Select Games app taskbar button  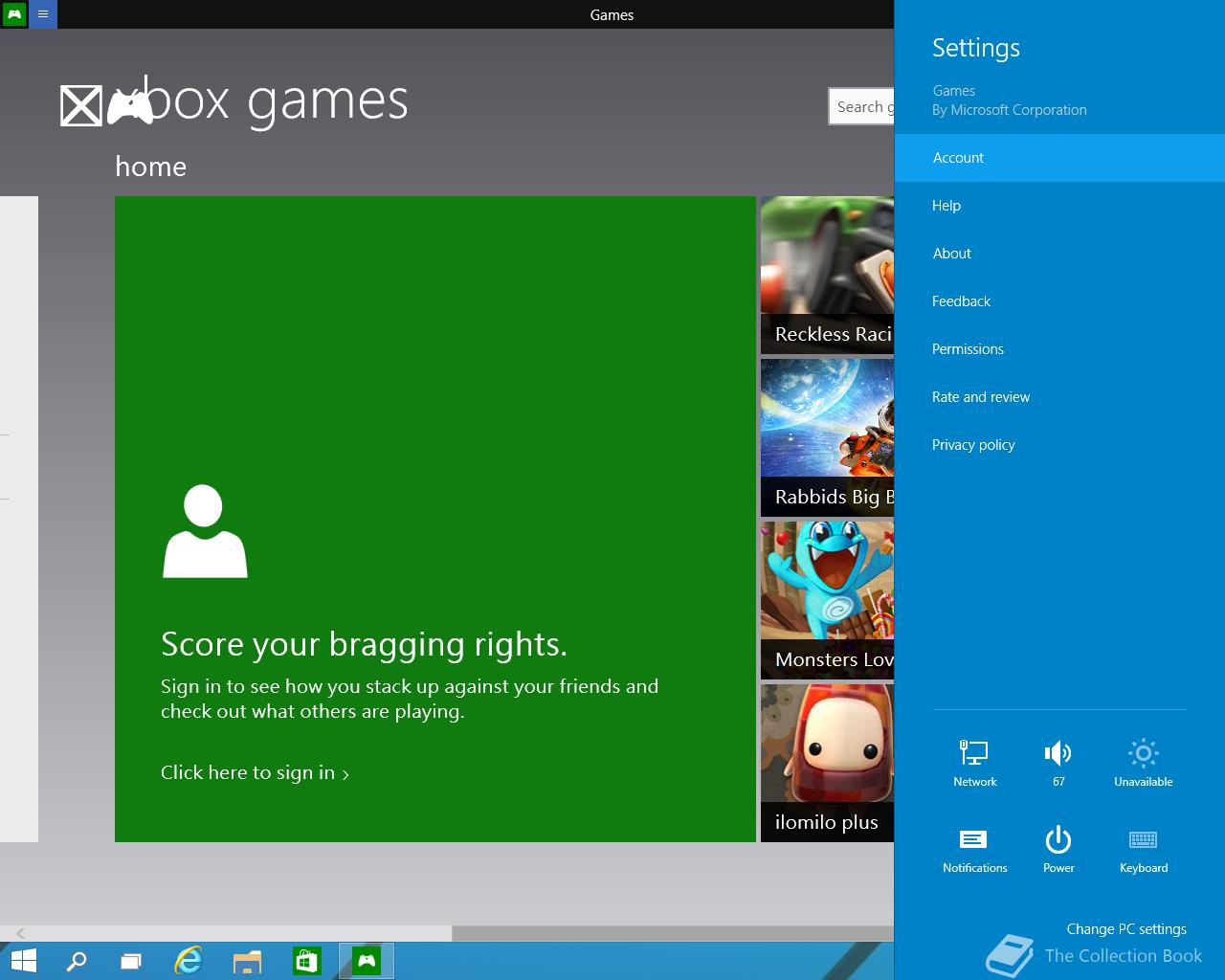367,961
